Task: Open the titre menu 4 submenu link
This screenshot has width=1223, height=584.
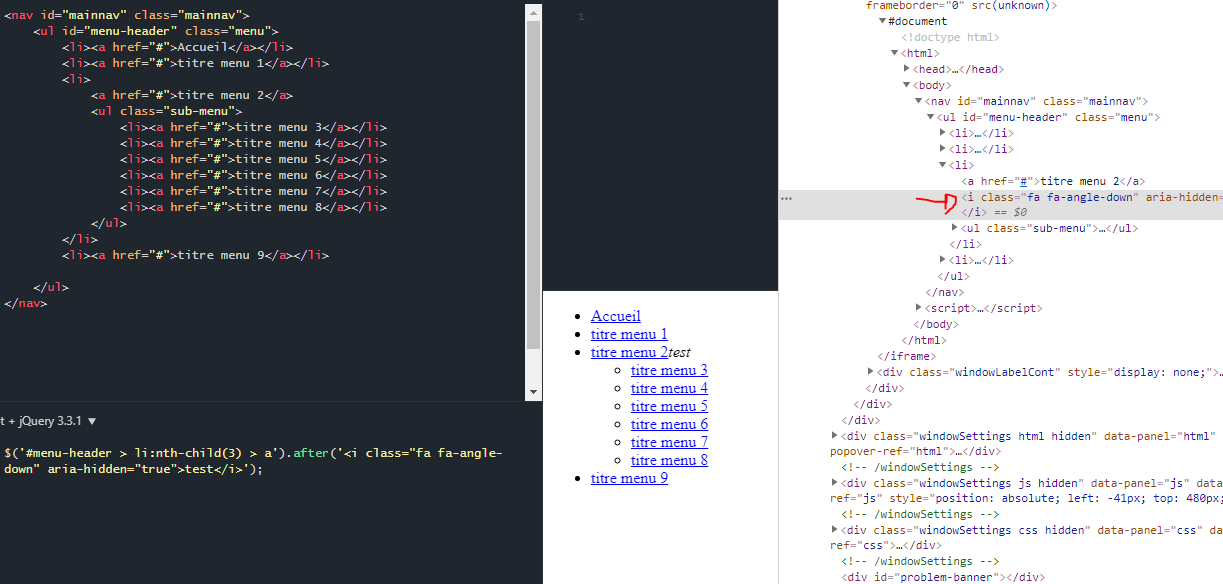Action: coord(669,388)
